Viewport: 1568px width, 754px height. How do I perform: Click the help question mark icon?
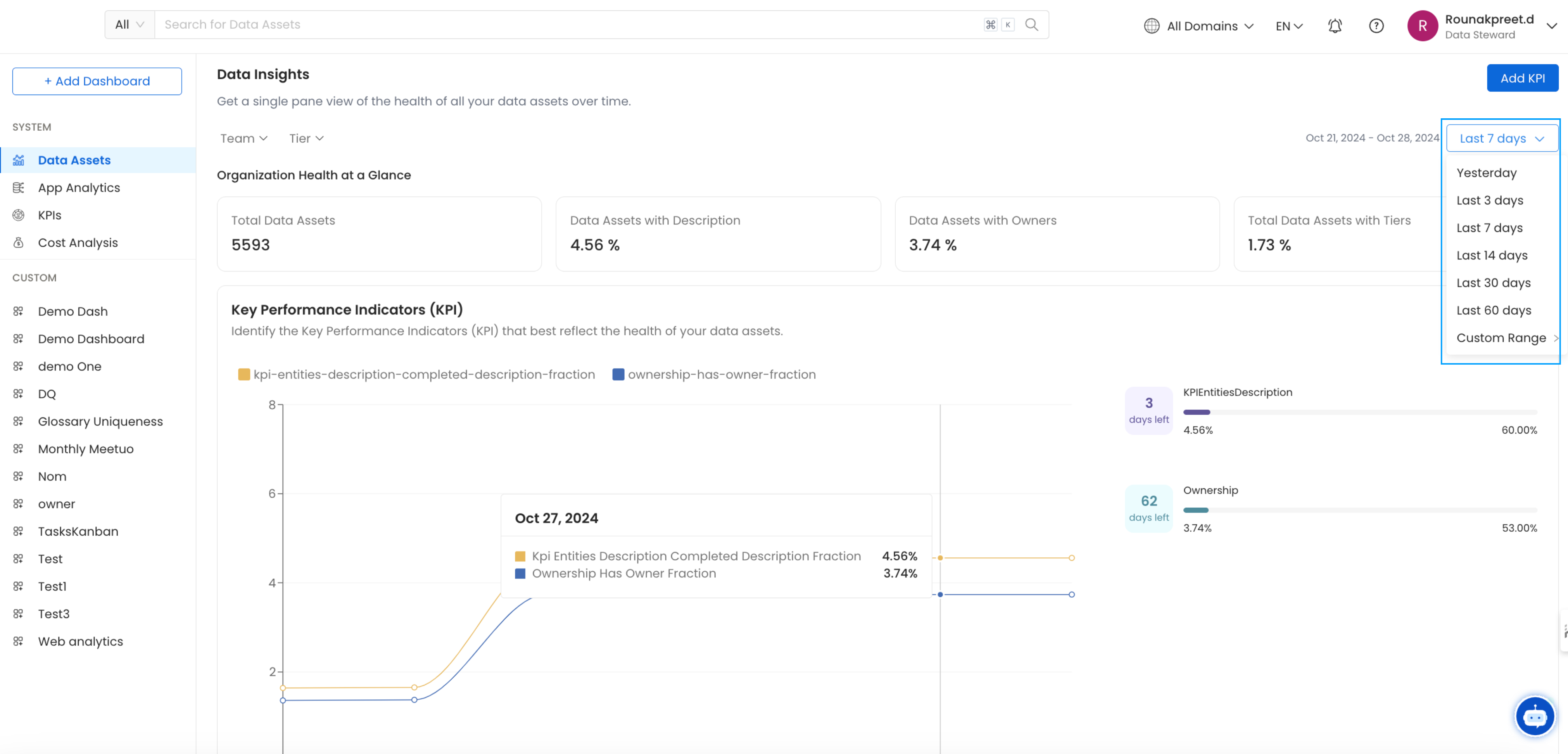click(x=1376, y=25)
